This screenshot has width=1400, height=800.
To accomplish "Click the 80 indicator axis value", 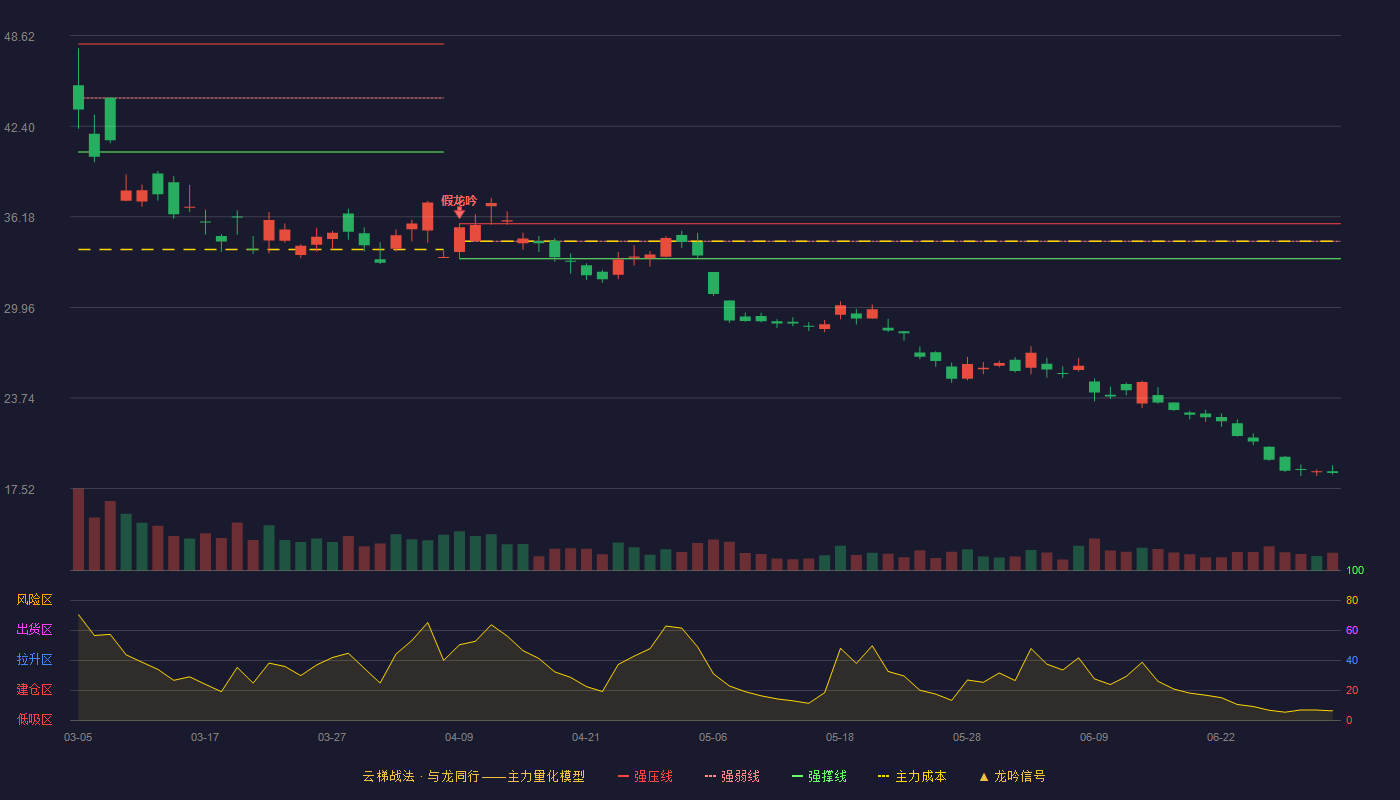I will click(x=1352, y=600).
